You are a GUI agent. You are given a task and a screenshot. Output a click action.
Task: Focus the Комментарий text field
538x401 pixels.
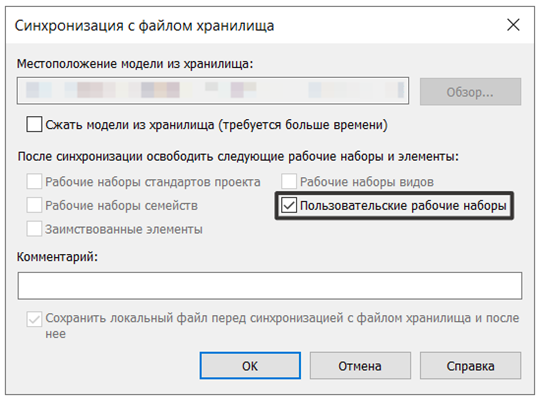[270, 285]
